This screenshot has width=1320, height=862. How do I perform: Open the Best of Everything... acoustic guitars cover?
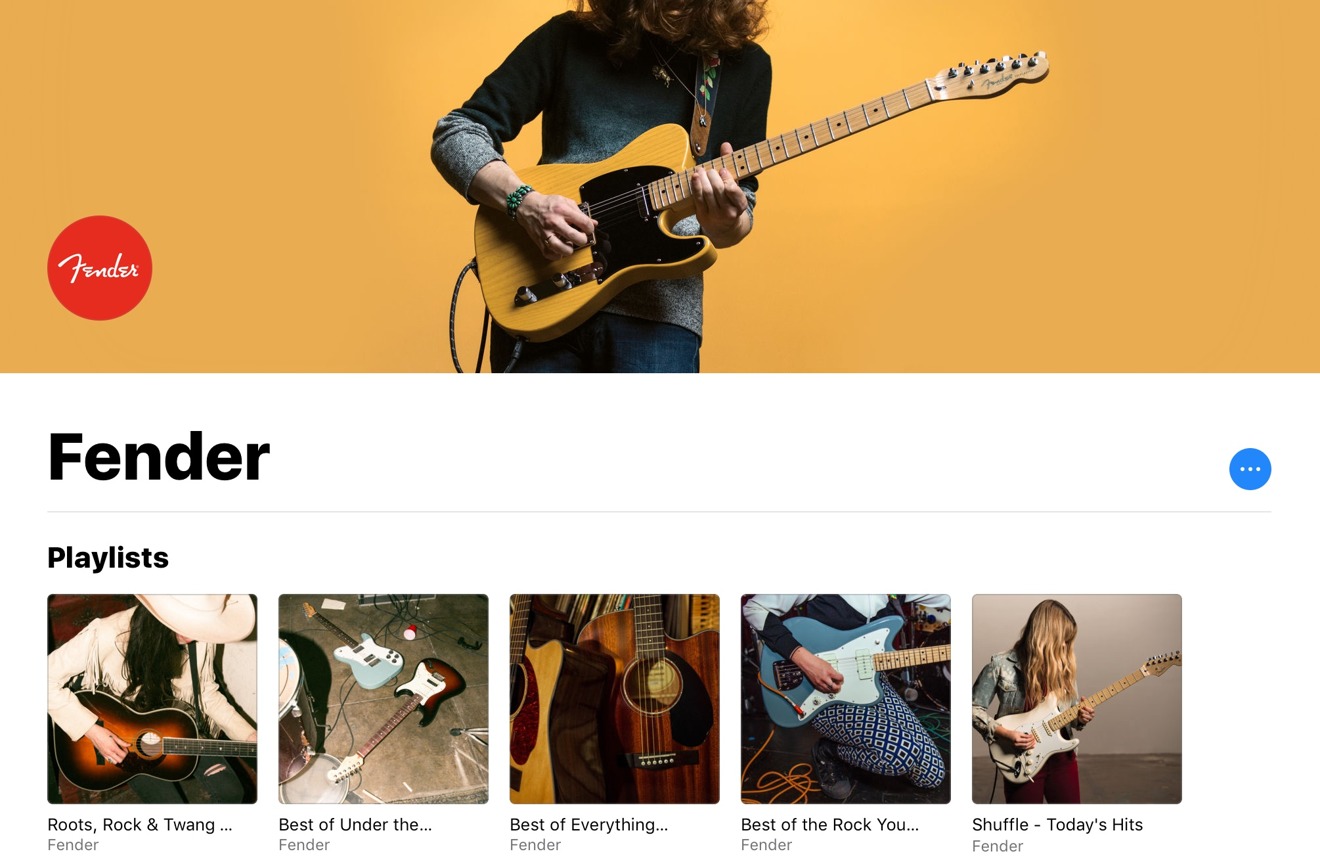pyautogui.click(x=614, y=699)
